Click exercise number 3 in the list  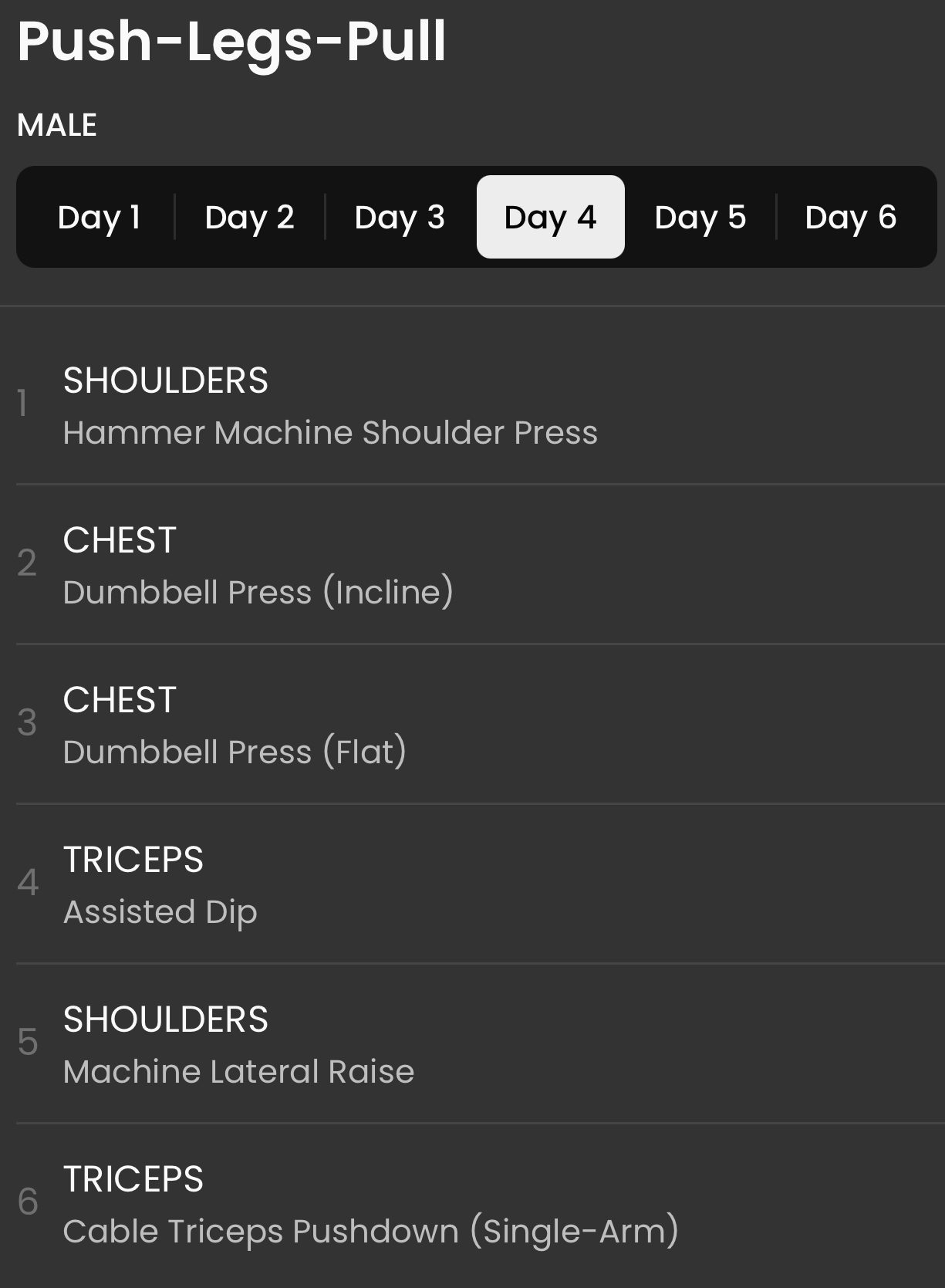[27, 723]
